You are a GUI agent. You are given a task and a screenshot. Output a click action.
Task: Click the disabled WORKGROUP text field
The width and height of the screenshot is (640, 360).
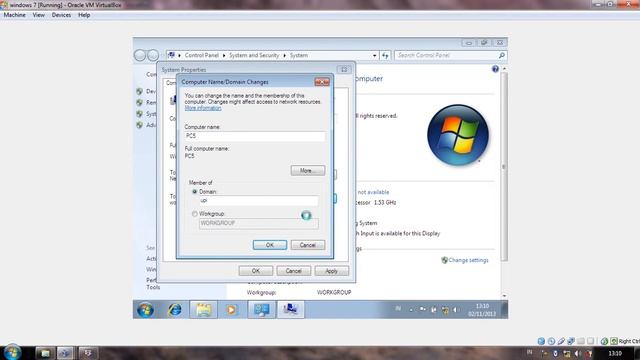(258, 223)
